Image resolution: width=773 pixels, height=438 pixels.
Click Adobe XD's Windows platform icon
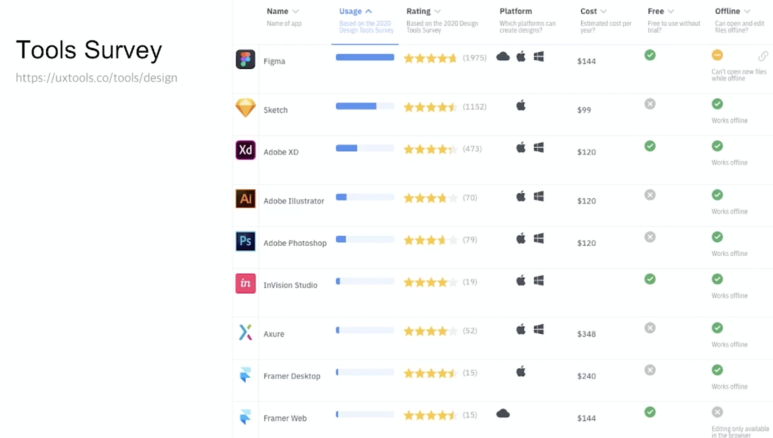[x=538, y=147]
